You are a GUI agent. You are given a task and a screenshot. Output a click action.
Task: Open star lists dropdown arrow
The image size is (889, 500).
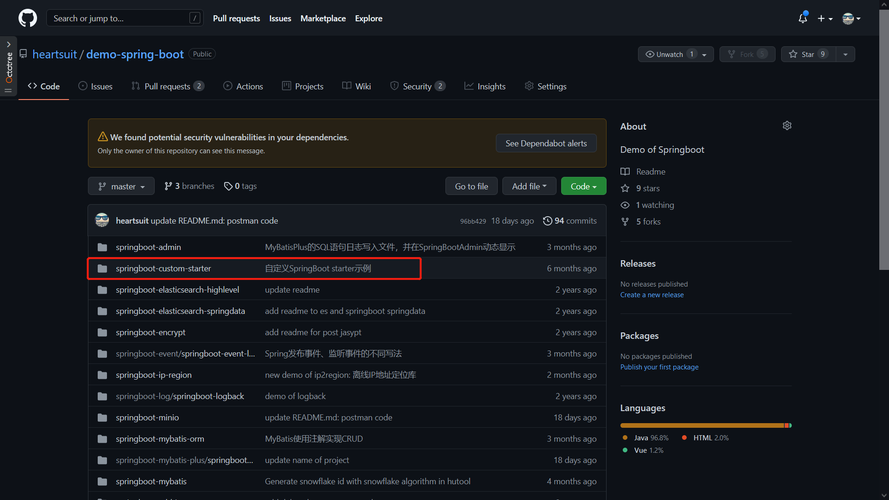pos(845,54)
